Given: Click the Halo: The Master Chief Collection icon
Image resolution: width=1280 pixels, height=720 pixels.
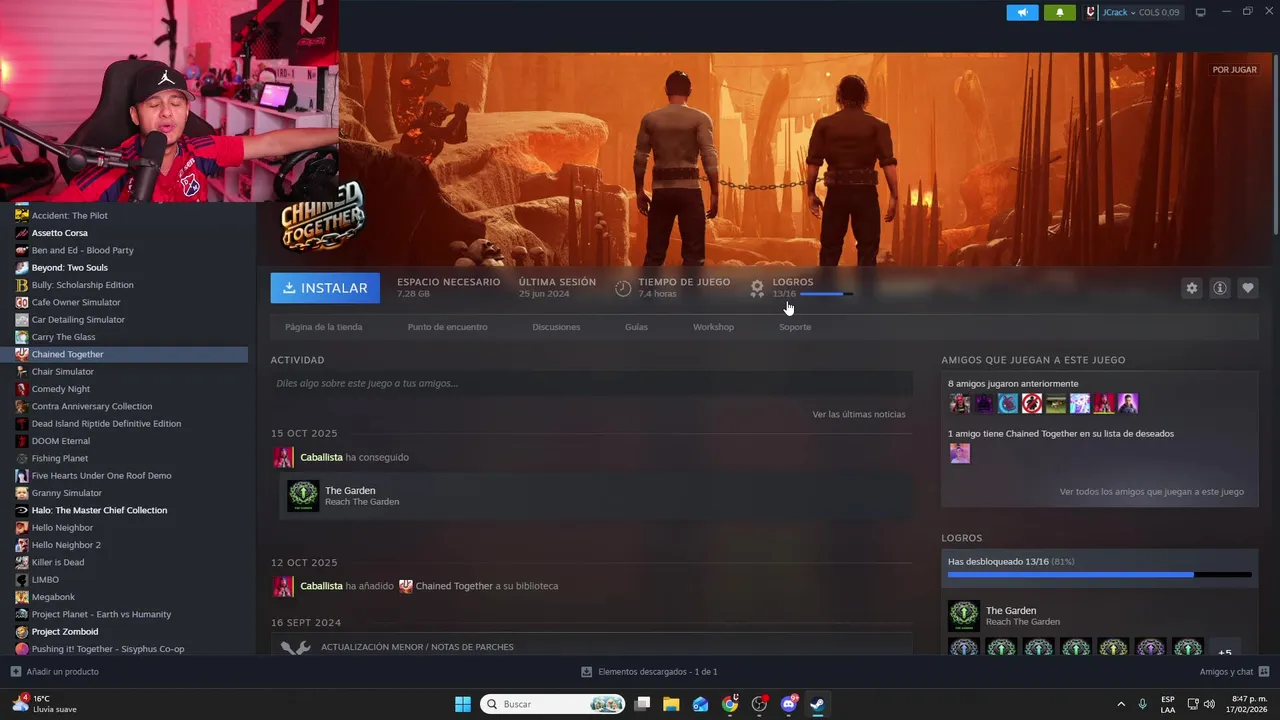Looking at the screenshot, I should point(22,510).
